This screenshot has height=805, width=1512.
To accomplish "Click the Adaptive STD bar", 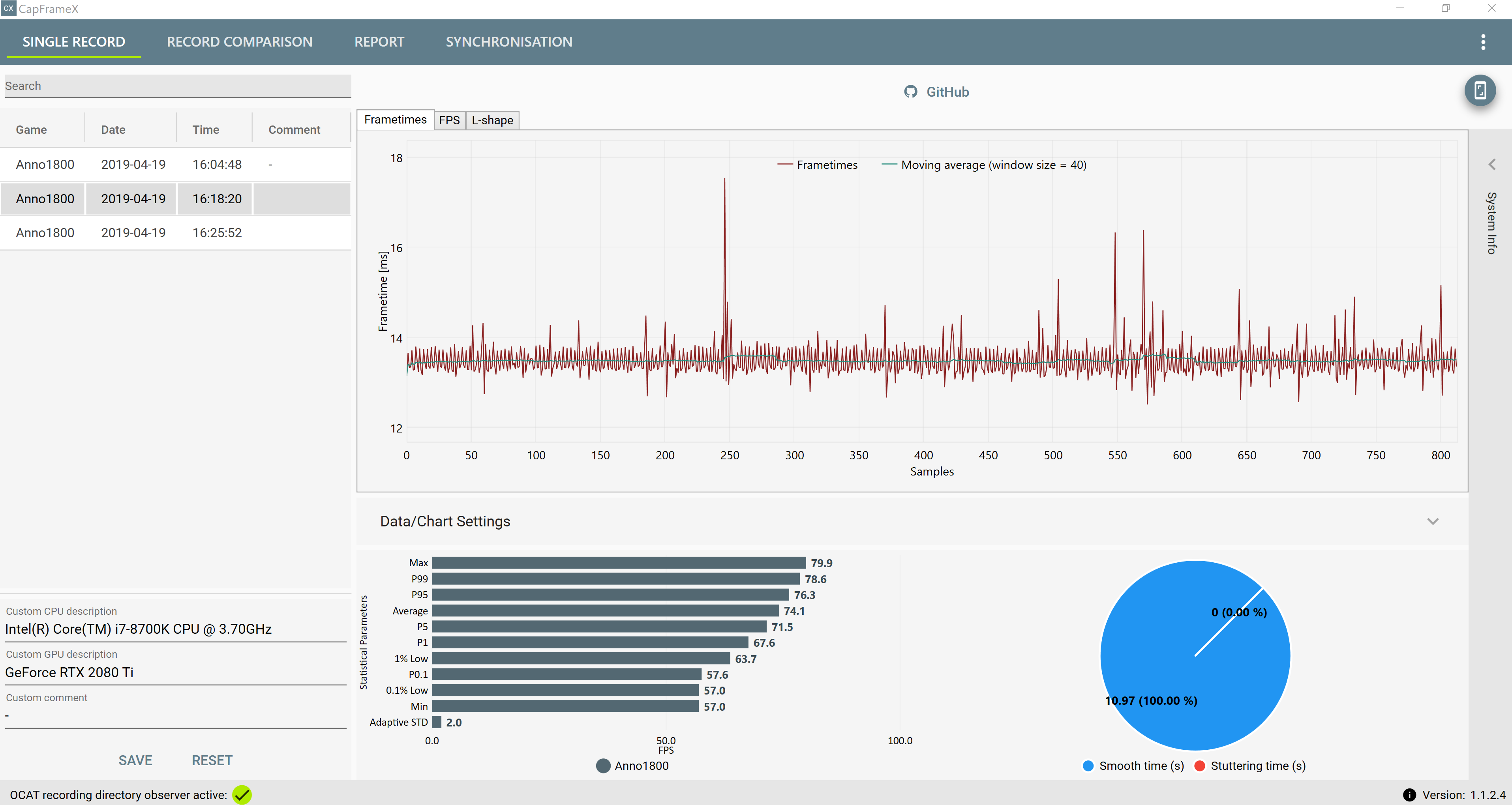I will point(437,722).
